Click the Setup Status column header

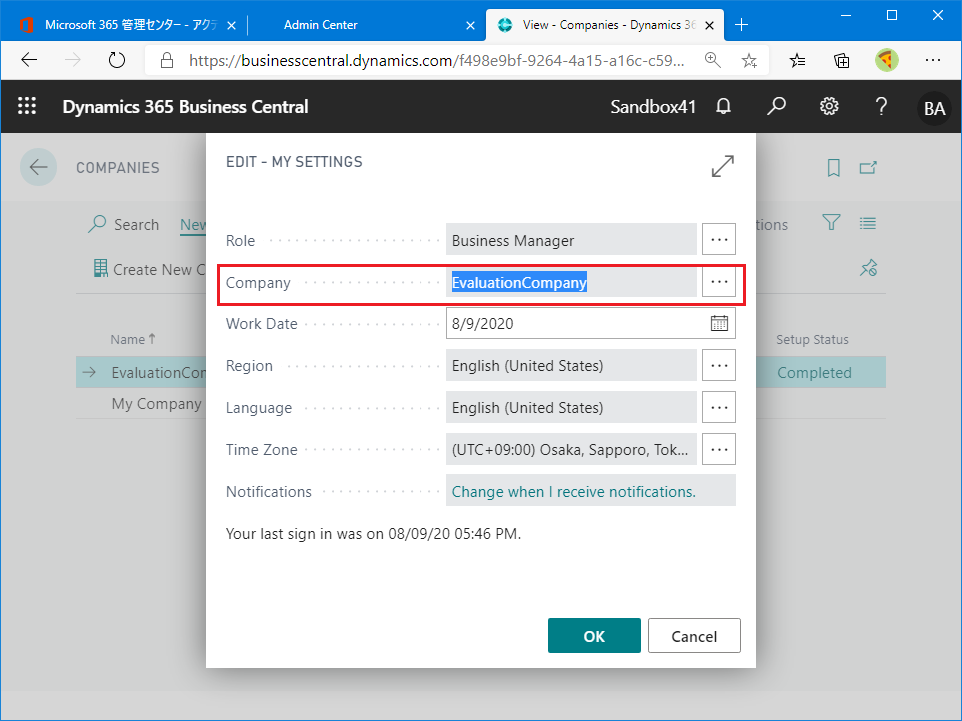(x=812, y=339)
